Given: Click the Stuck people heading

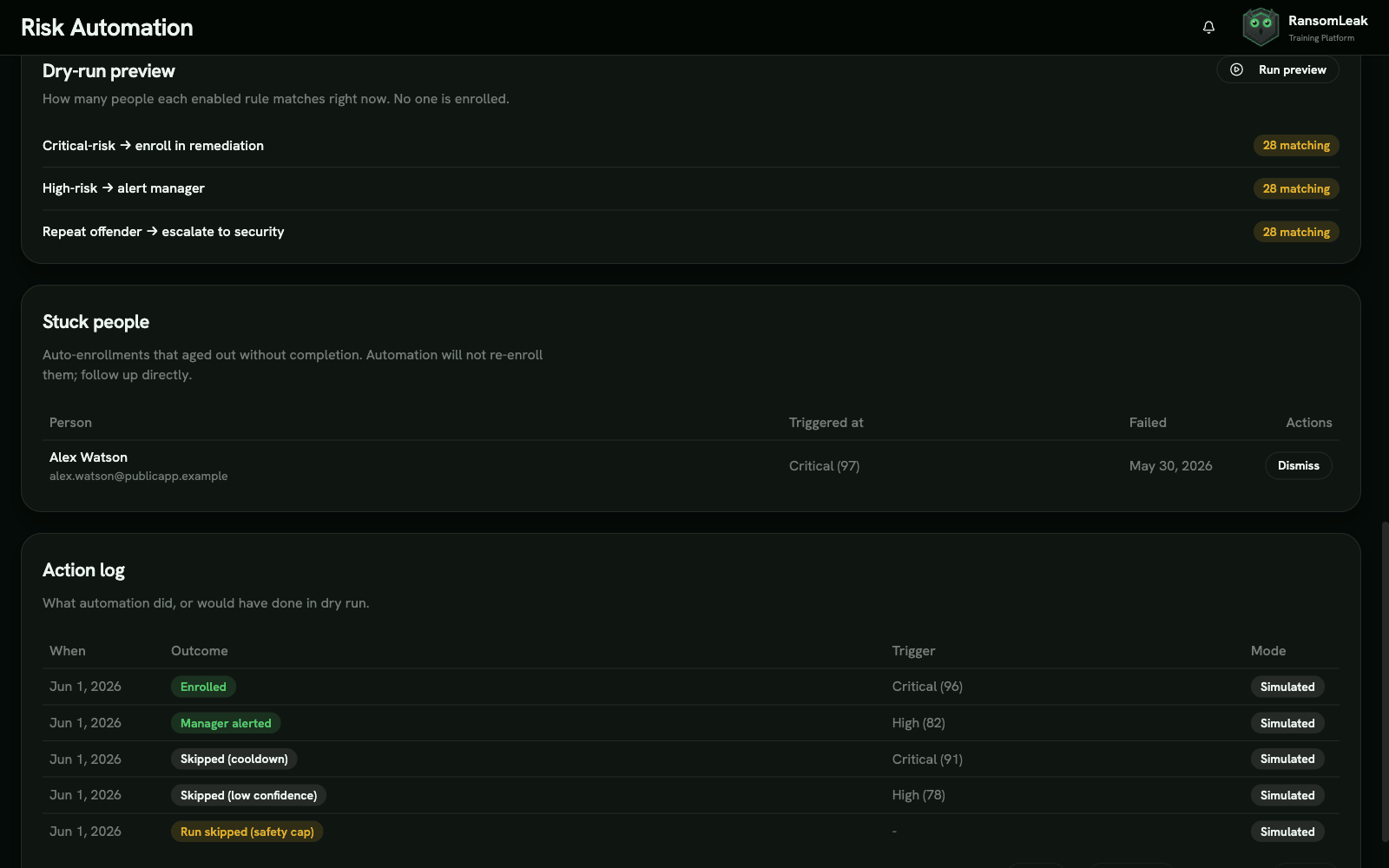Looking at the screenshot, I should coord(95,322).
